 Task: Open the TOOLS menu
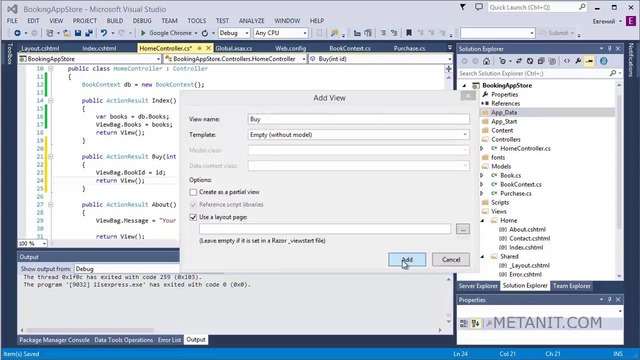(197, 21)
